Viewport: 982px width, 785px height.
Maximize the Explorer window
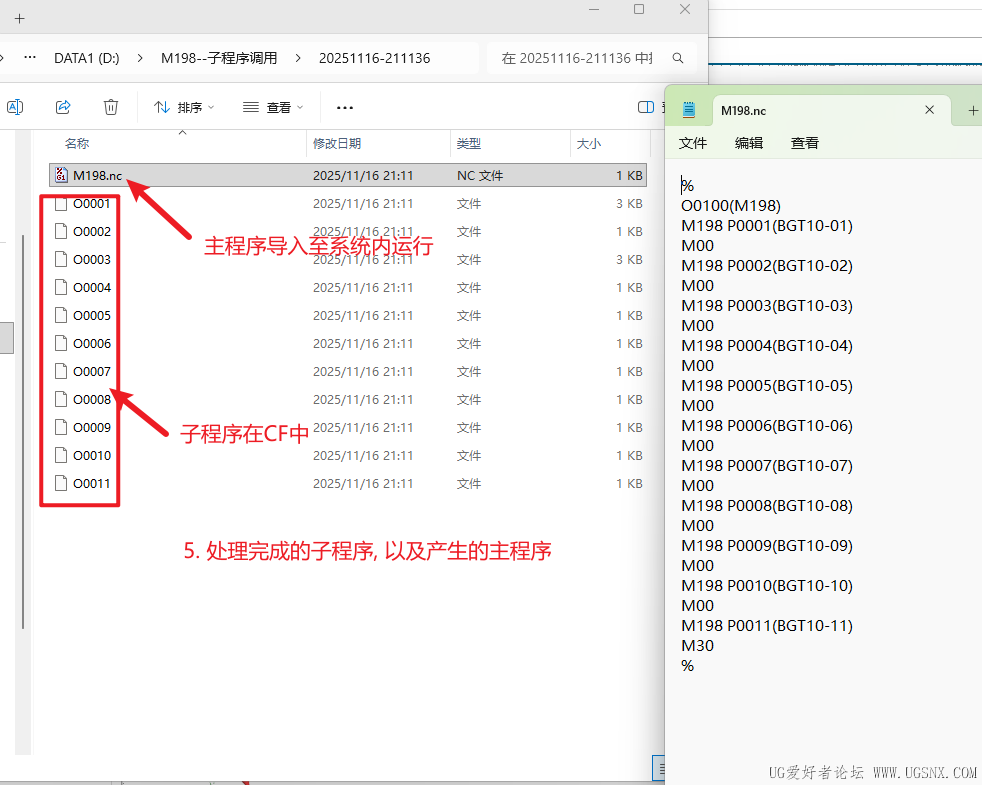point(639,9)
